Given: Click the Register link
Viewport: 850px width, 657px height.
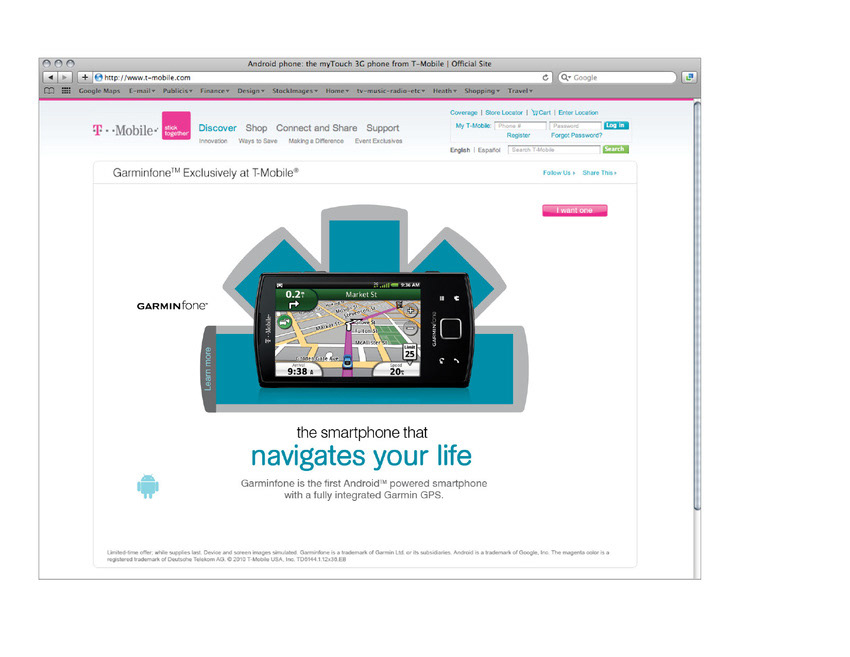Looking at the screenshot, I should click(518, 136).
